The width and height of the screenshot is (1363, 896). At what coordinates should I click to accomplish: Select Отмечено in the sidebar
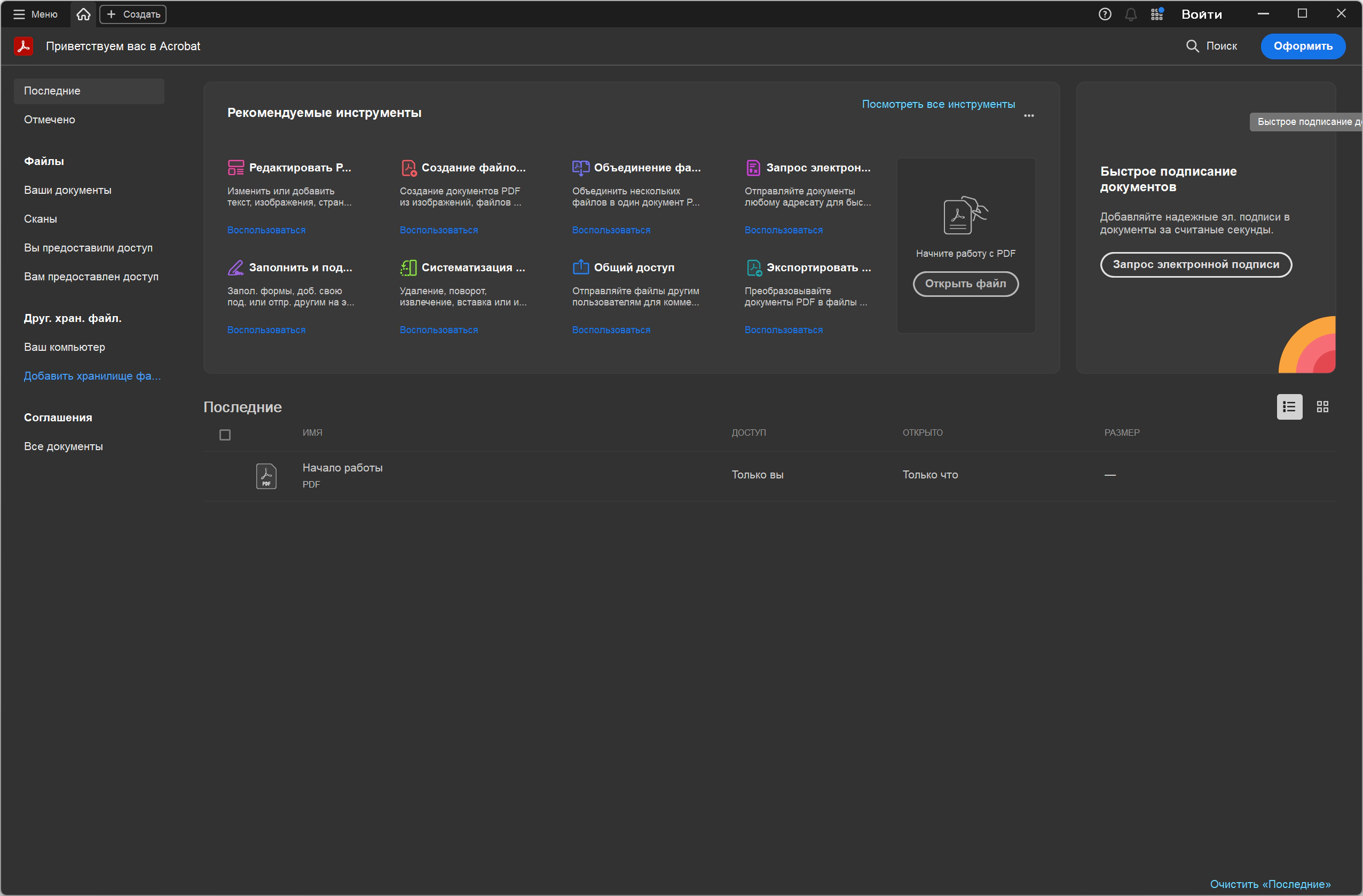pyautogui.click(x=49, y=120)
